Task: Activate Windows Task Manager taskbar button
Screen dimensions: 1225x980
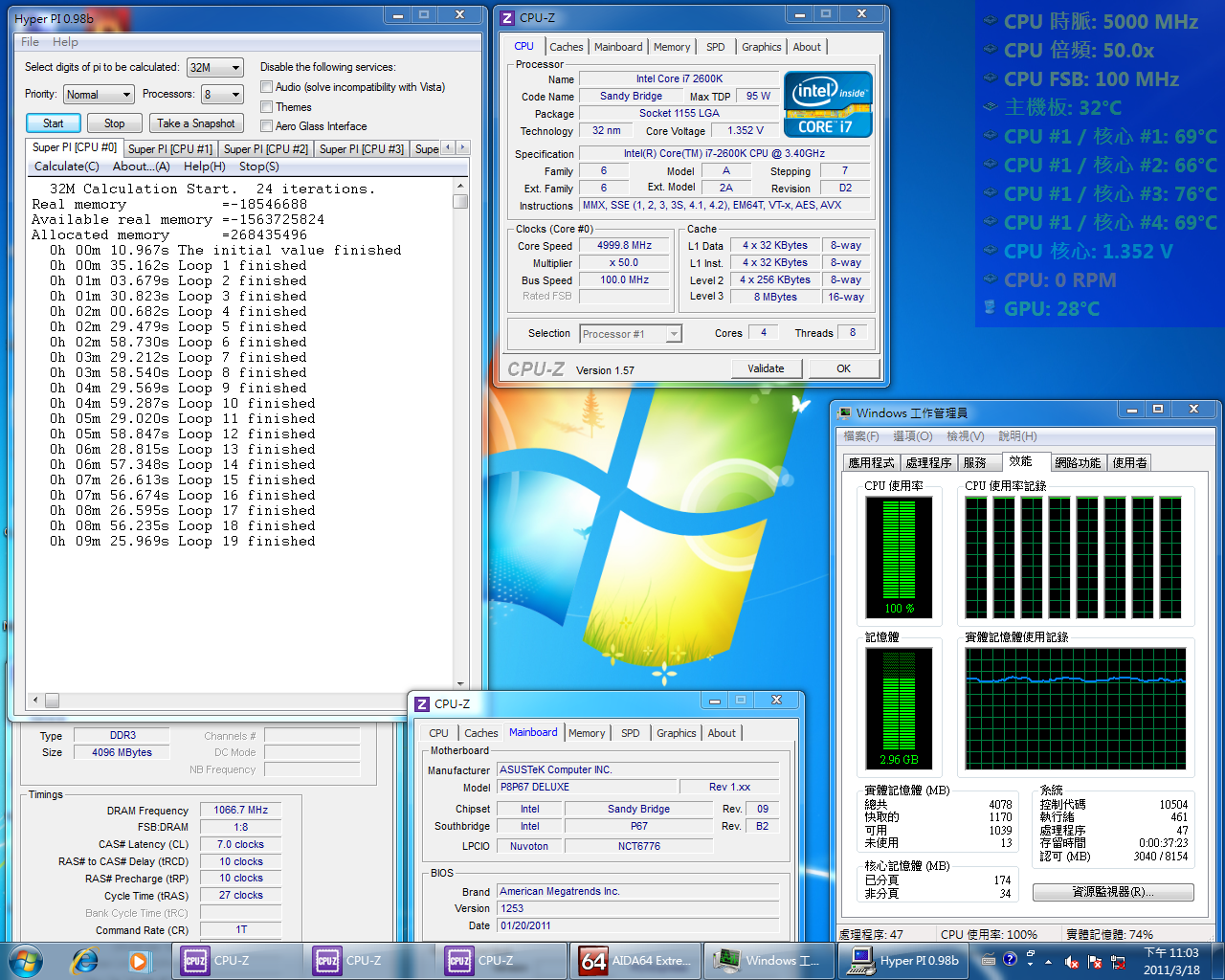Action: pyautogui.click(x=769, y=960)
